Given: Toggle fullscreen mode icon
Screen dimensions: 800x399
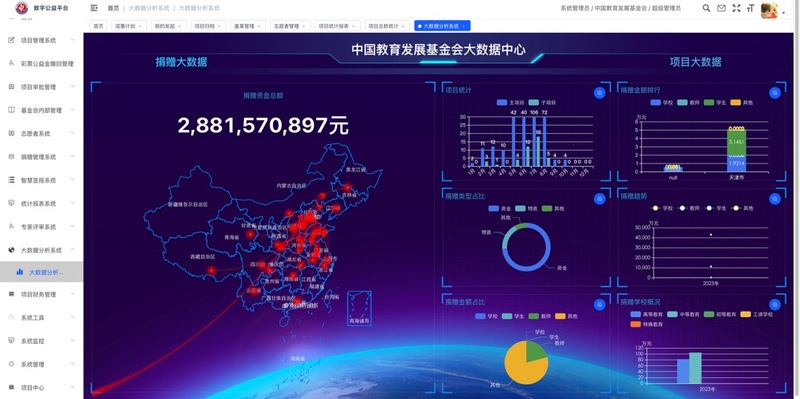Looking at the screenshot, I should (x=736, y=8).
